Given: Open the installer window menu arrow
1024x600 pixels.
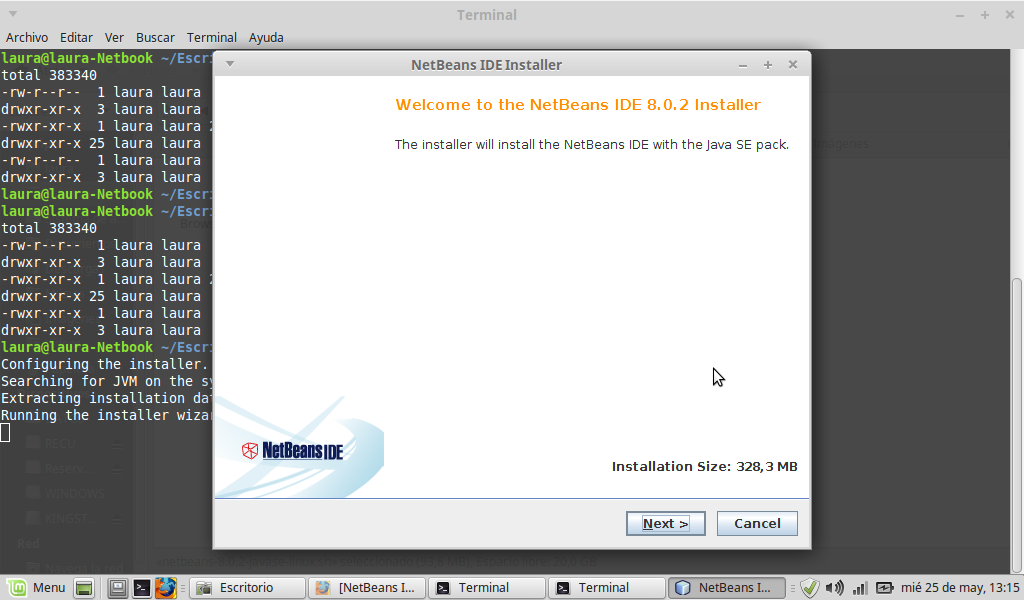Looking at the screenshot, I should point(230,65).
